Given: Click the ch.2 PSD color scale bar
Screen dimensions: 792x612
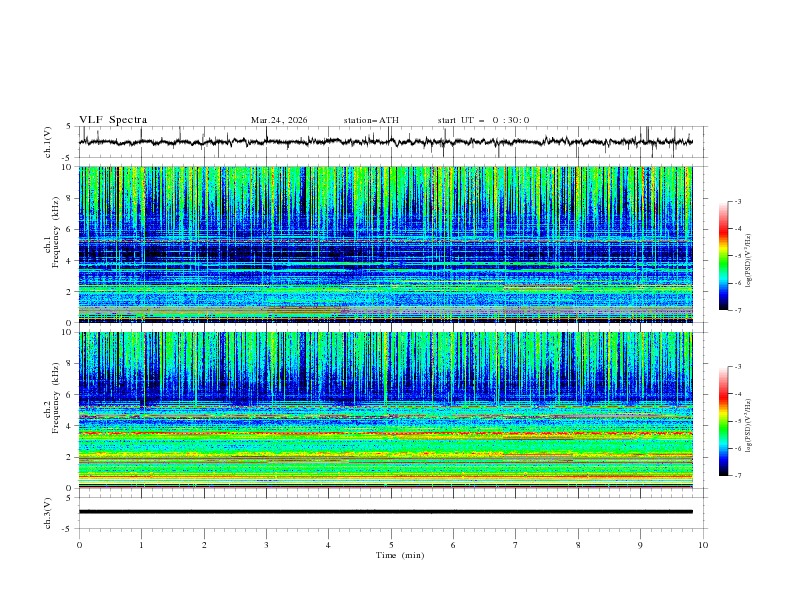Looking at the screenshot, I should (723, 421).
